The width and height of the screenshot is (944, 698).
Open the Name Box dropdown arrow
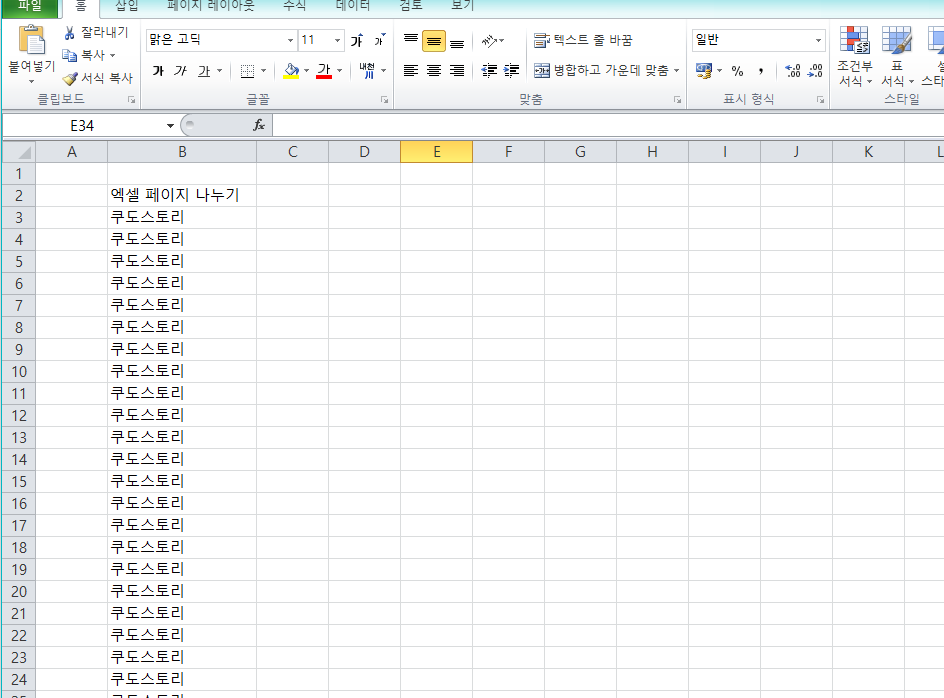(170, 126)
